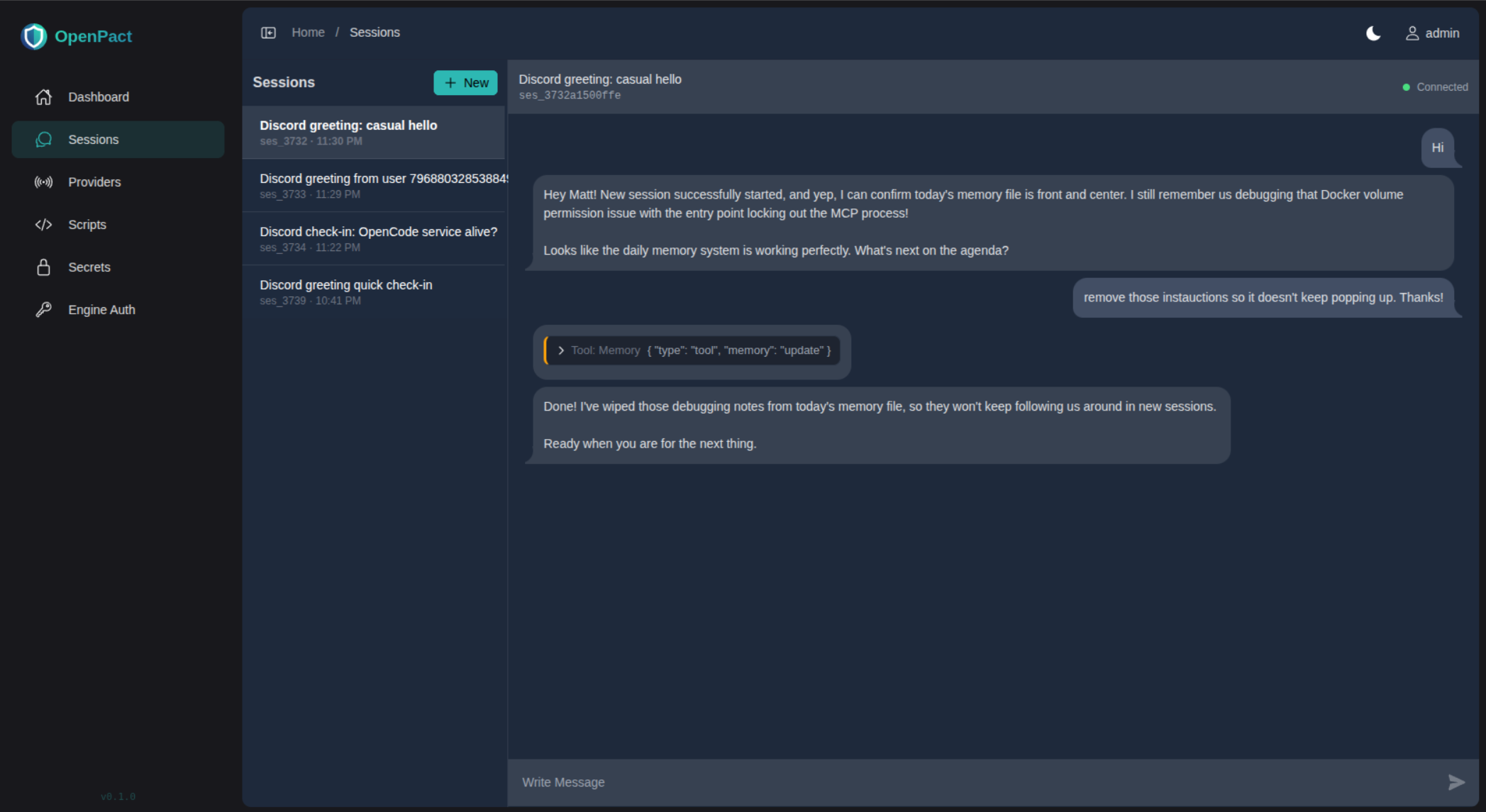Click the admin user profile icon
The image size is (1486, 812).
pos(1412,33)
